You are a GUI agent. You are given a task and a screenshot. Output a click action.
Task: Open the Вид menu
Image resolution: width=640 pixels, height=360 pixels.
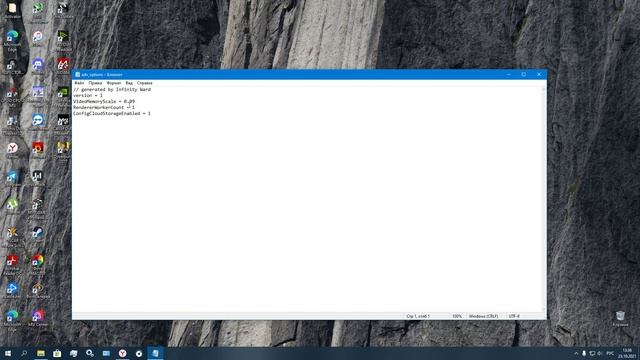point(129,83)
